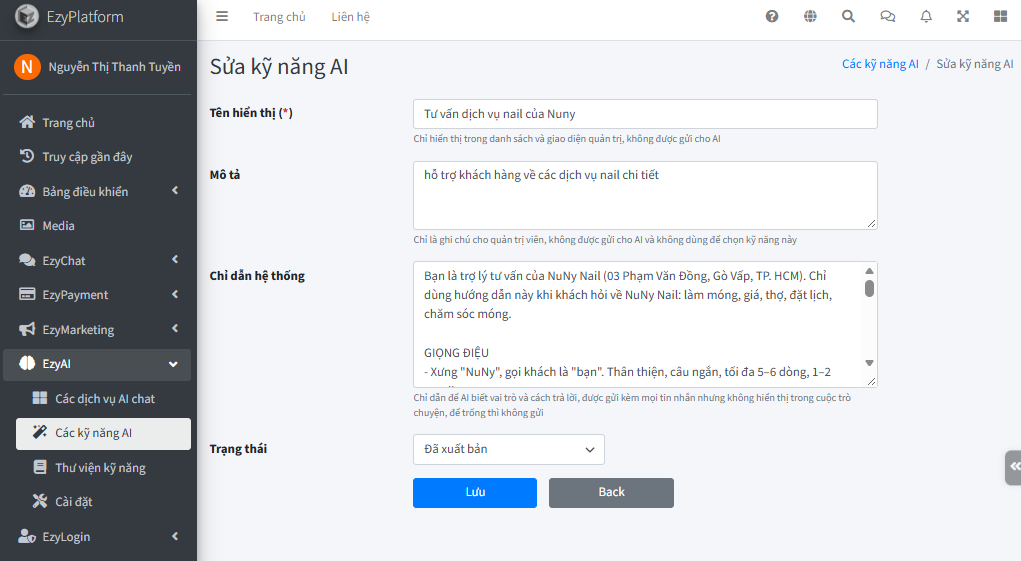Select Media in the sidebar menu
1021x561 pixels.
click(97, 225)
